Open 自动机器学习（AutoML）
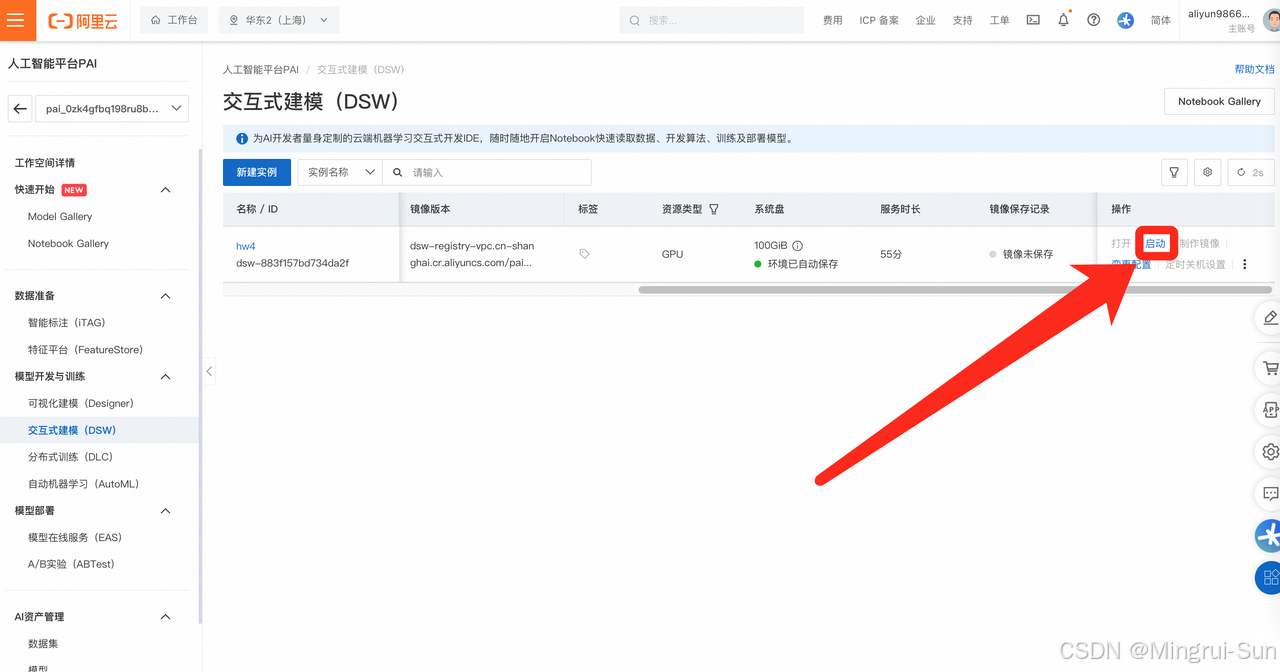1280x672 pixels. (x=83, y=484)
